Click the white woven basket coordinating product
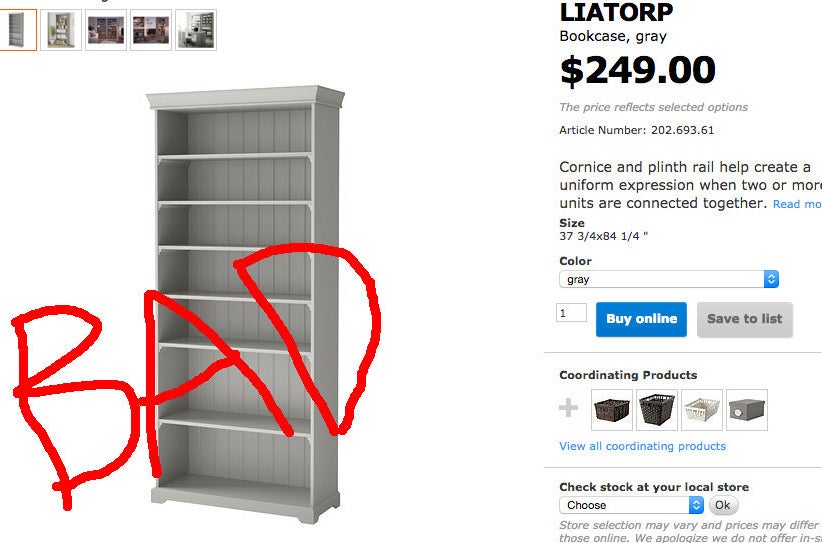The height and width of the screenshot is (543, 822). tap(702, 410)
